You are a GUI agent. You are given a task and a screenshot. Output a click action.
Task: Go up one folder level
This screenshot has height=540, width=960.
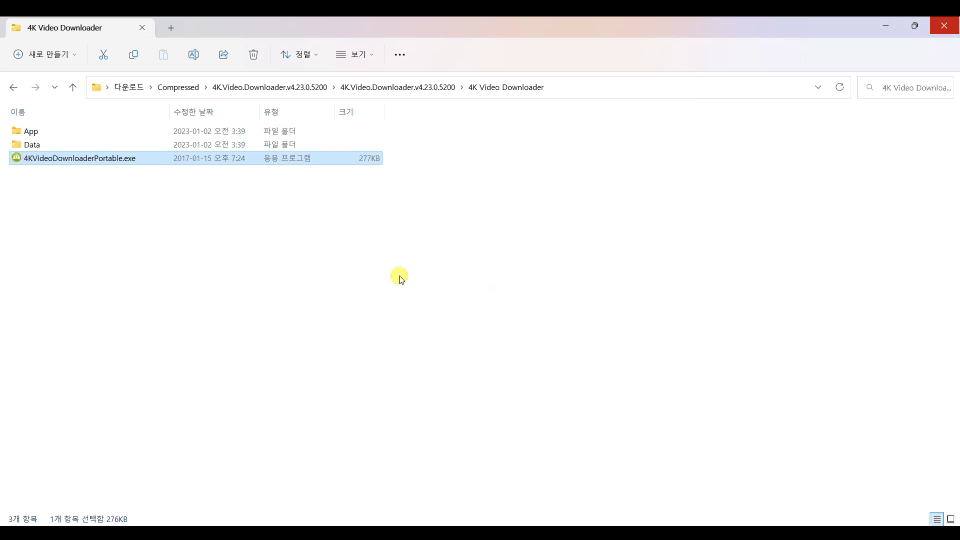click(72, 88)
